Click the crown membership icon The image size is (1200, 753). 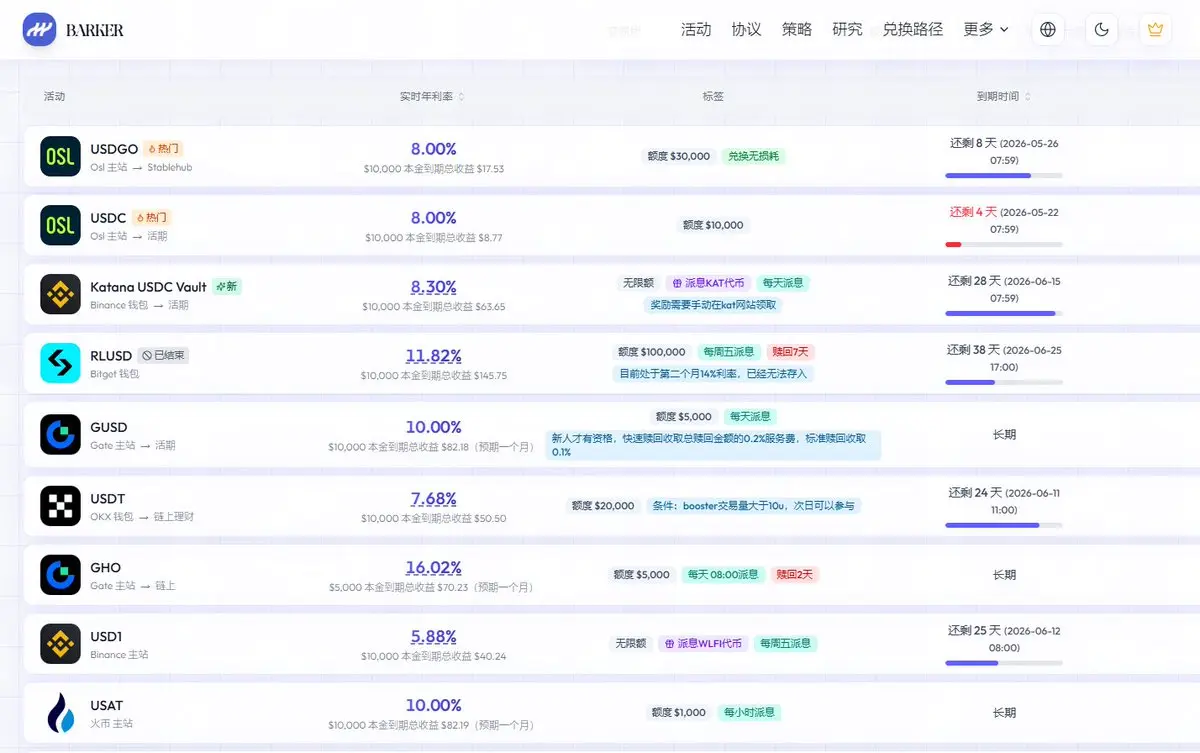1155,29
